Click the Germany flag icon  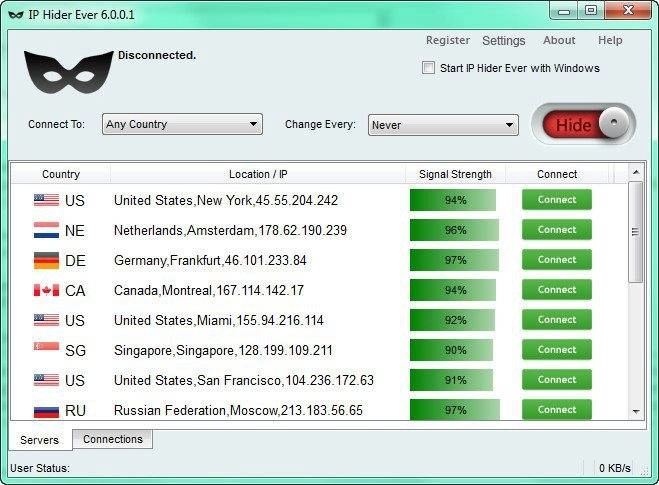coord(46,260)
